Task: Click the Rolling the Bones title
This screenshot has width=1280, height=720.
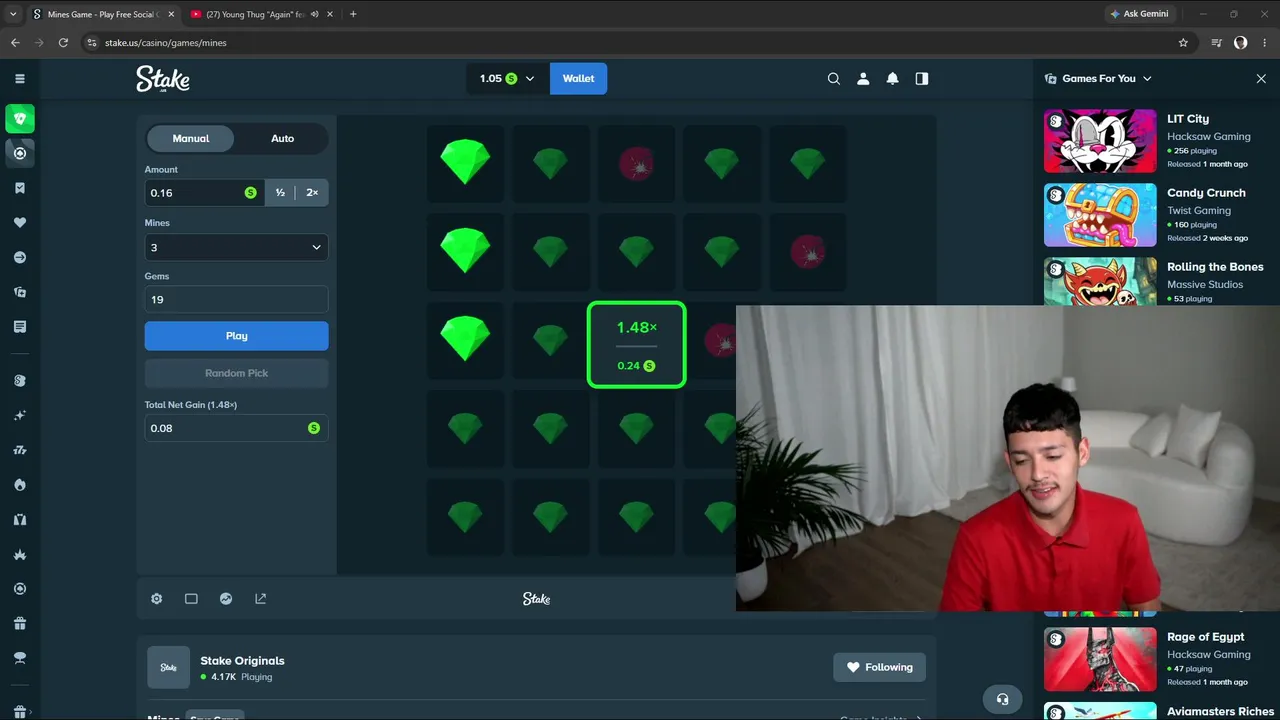Action: (x=1215, y=267)
